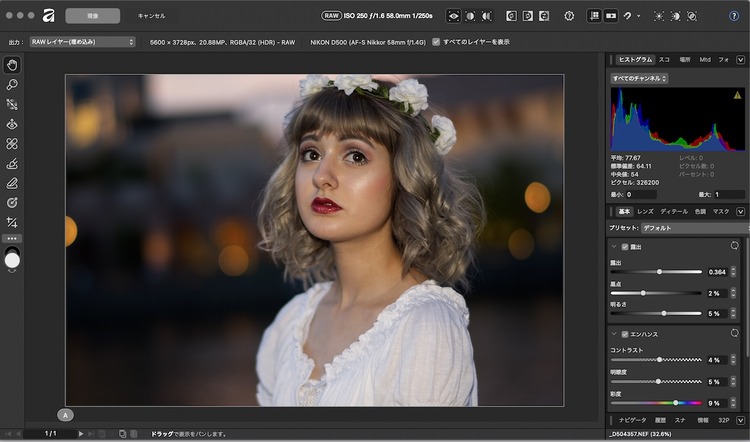Select the Crop tool in left toolbar

(x=13, y=222)
